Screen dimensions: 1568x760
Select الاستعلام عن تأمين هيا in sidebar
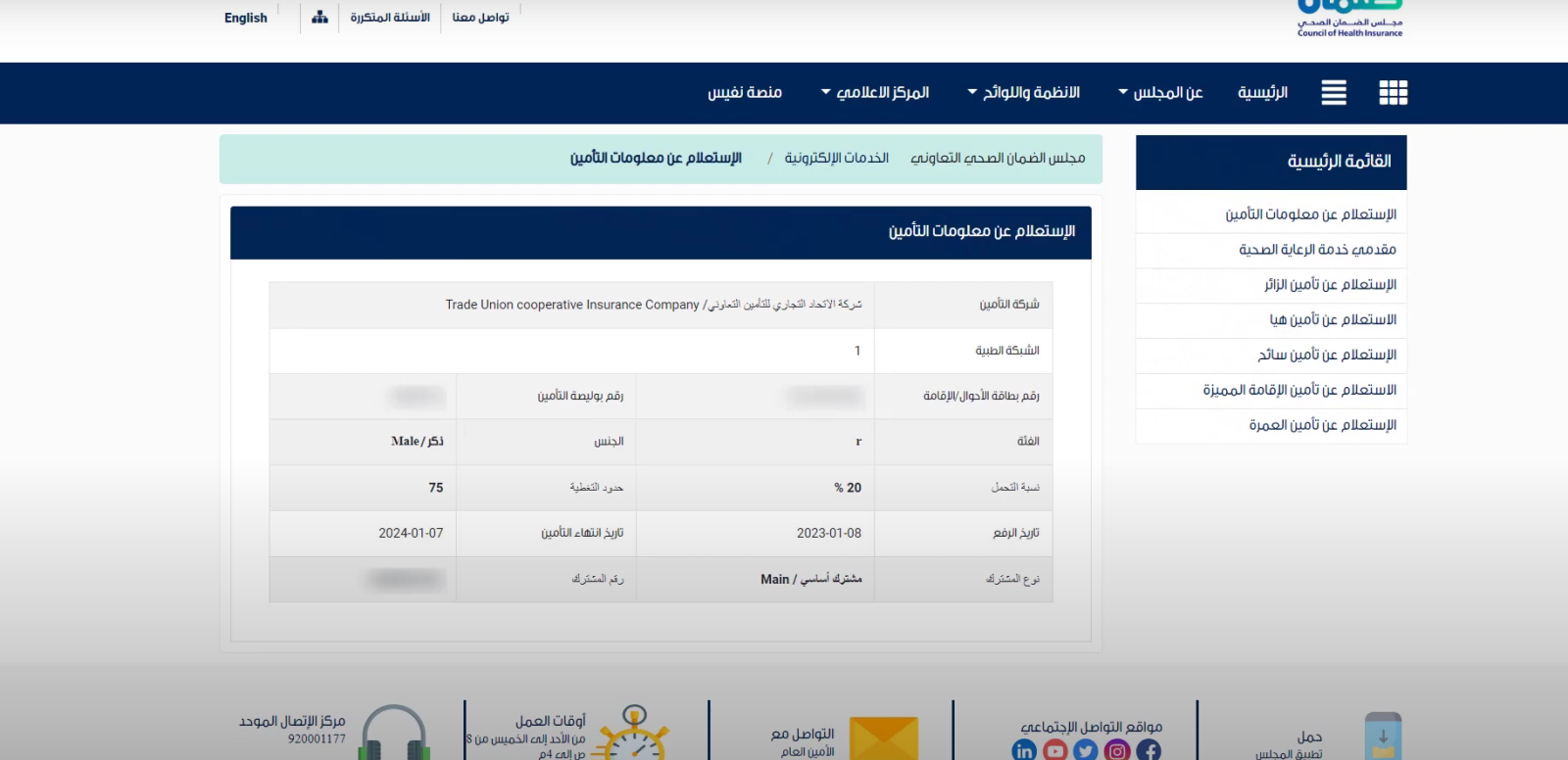click(x=1271, y=320)
